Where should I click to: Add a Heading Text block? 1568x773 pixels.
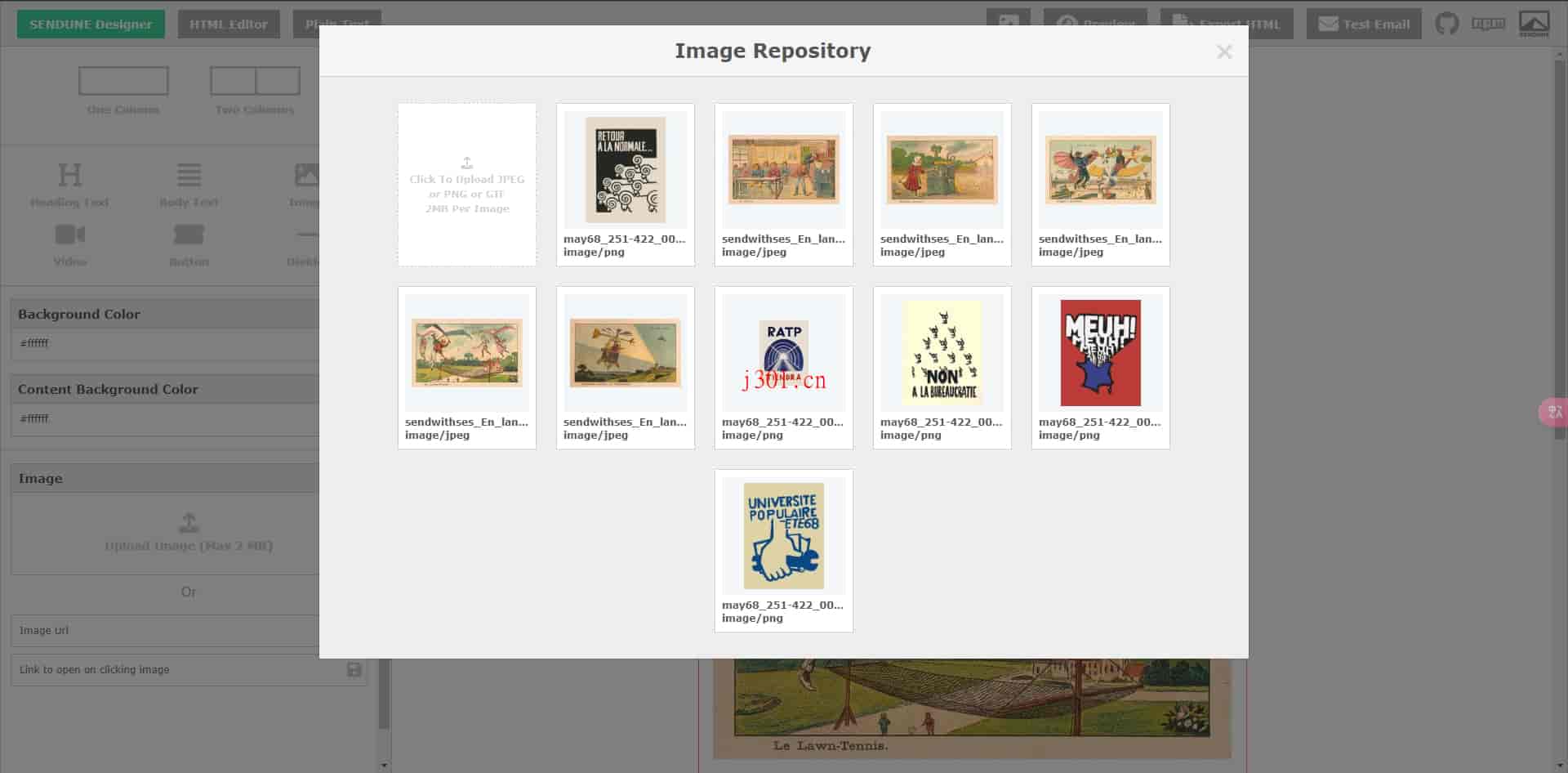pyautogui.click(x=69, y=185)
